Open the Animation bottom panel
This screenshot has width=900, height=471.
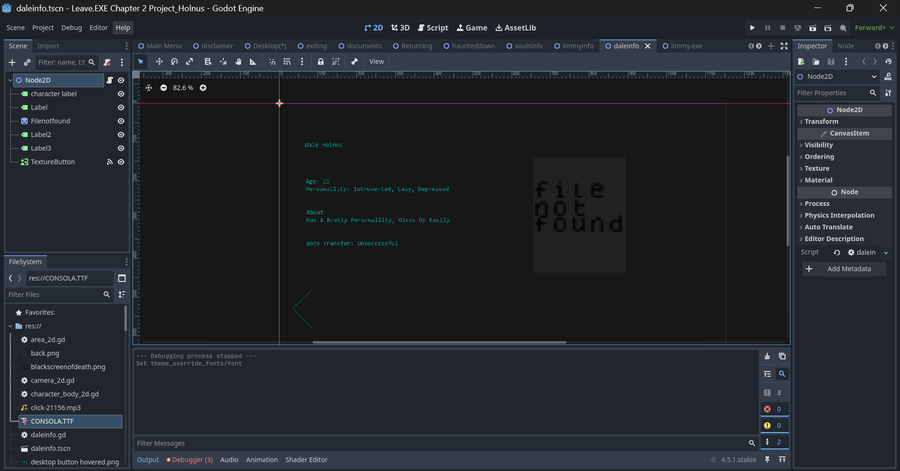coord(262,460)
